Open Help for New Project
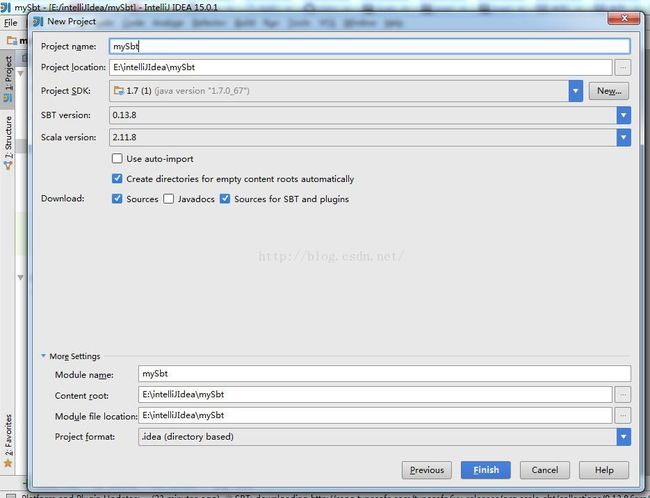 tap(604, 470)
